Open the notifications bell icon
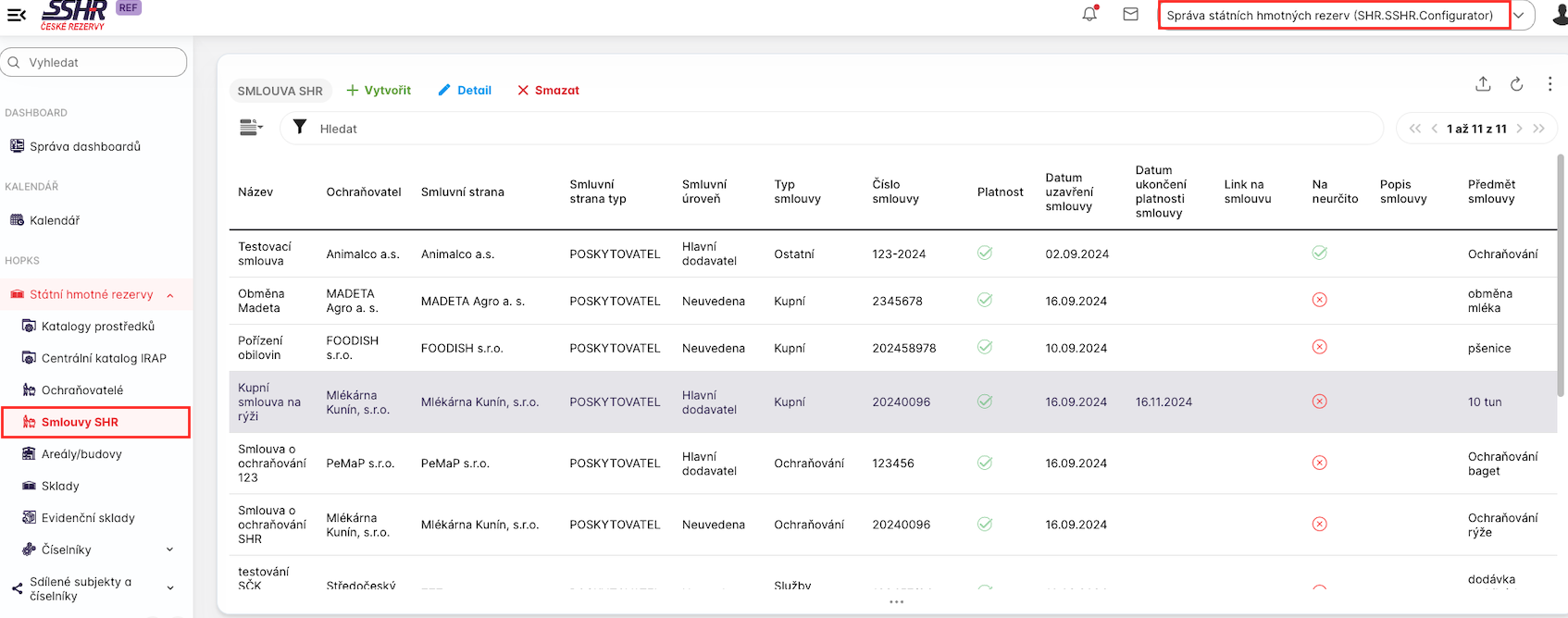 pyautogui.click(x=1089, y=14)
